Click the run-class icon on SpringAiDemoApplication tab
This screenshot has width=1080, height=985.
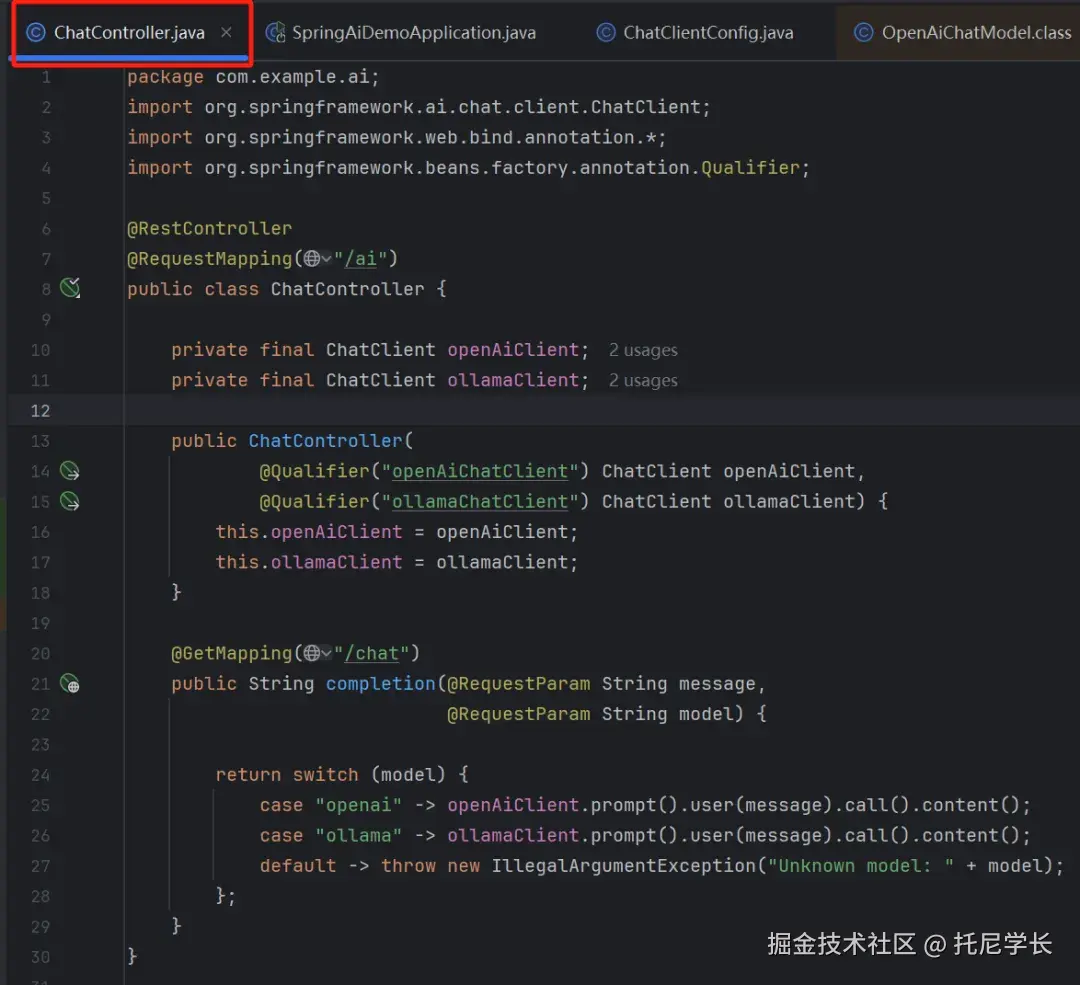275,32
